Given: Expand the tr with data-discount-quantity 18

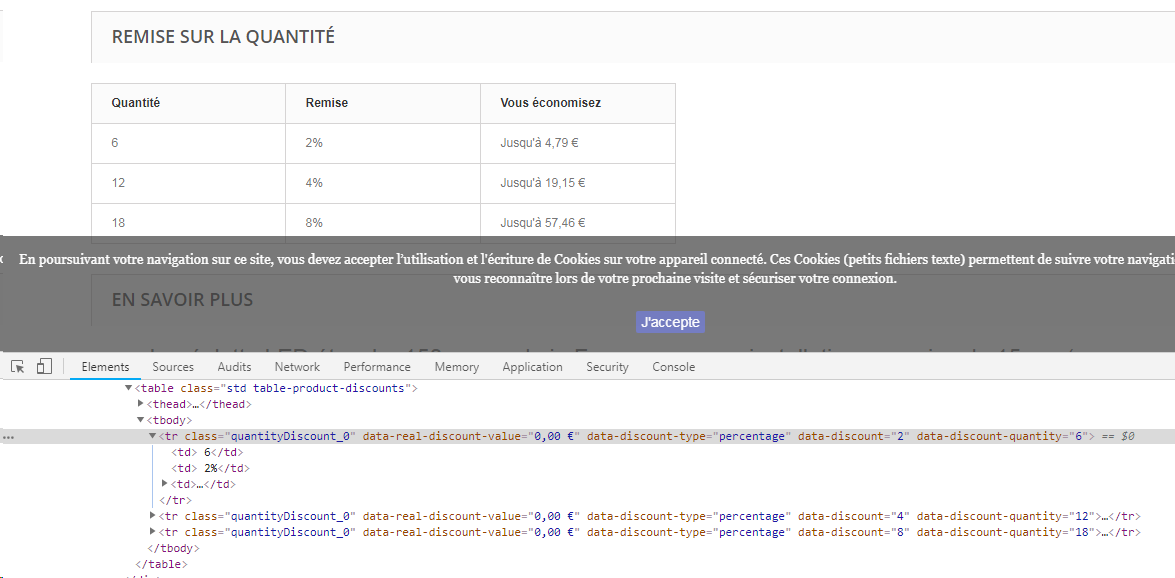Looking at the screenshot, I should click(x=153, y=532).
